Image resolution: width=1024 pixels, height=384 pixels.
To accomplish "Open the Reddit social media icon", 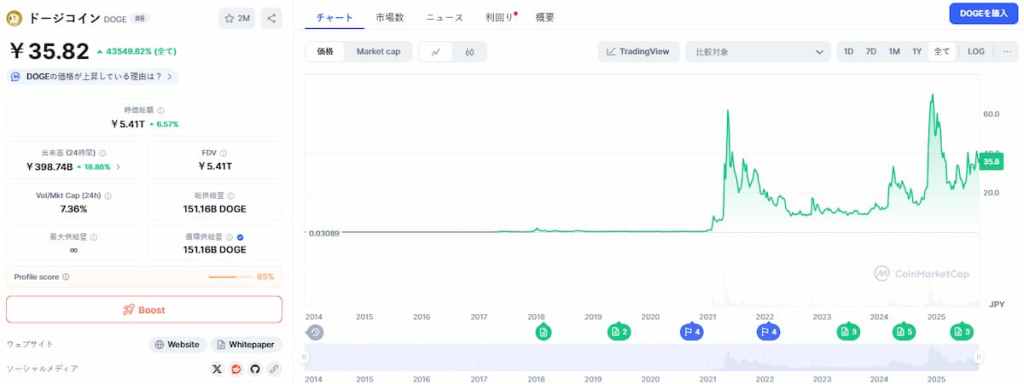I will tap(236, 369).
